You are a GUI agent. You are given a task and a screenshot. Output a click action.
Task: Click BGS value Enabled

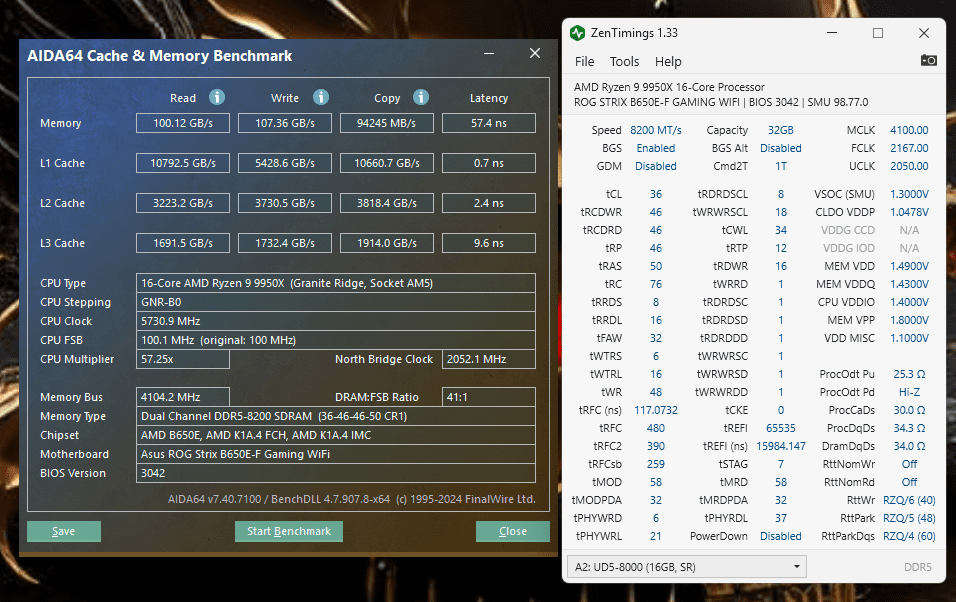point(655,148)
